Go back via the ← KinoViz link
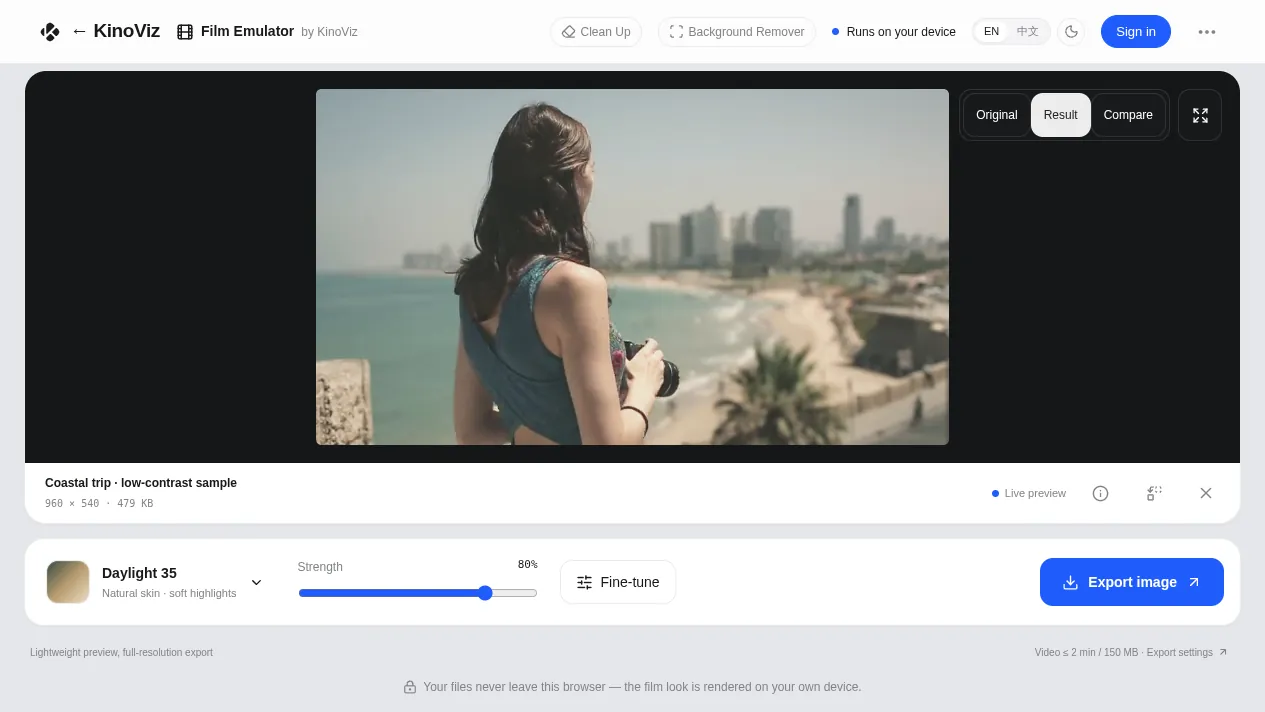This screenshot has width=1265, height=712. pos(115,31)
